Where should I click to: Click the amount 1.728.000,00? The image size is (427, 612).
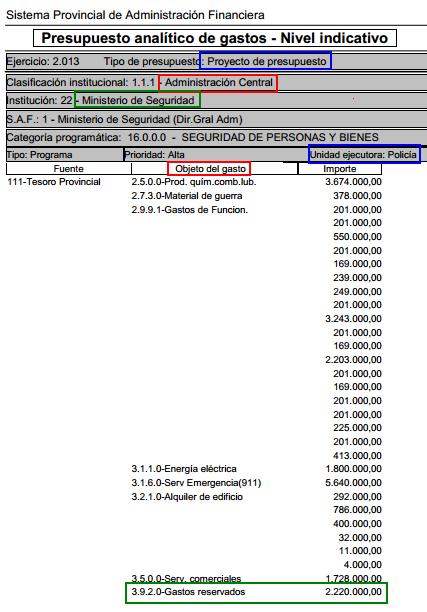[x=353, y=578]
